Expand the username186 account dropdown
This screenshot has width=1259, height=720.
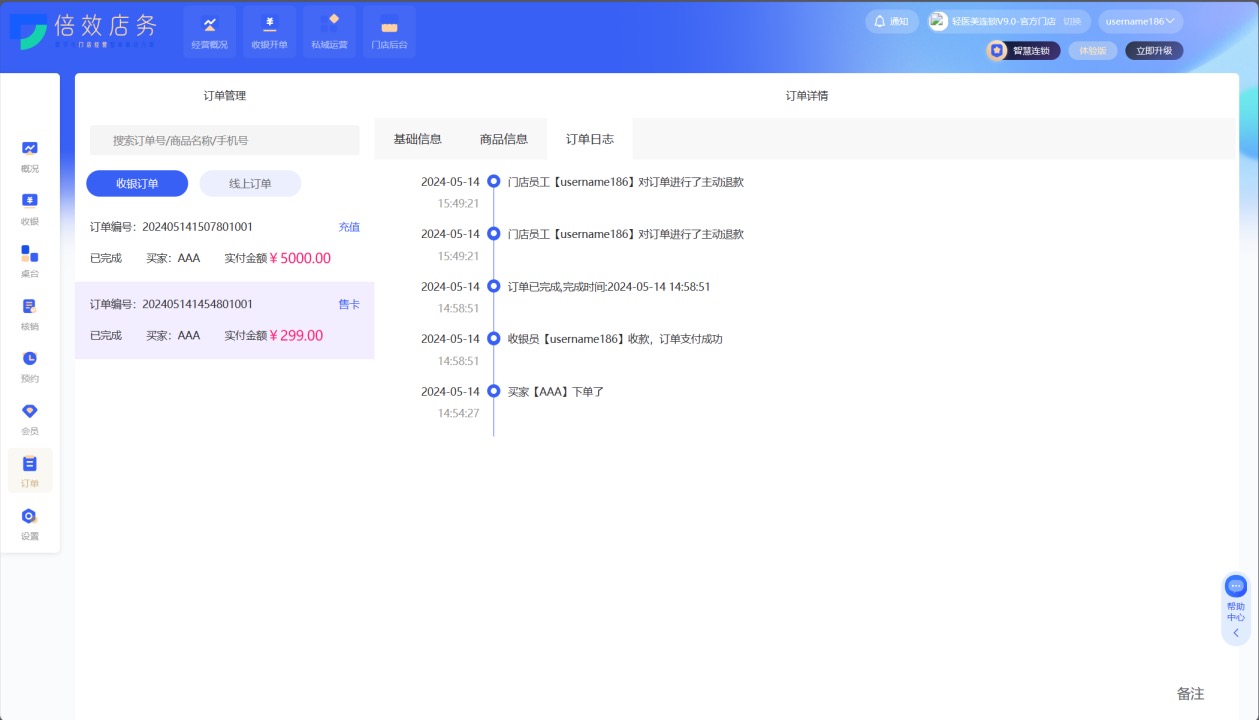click(1140, 21)
